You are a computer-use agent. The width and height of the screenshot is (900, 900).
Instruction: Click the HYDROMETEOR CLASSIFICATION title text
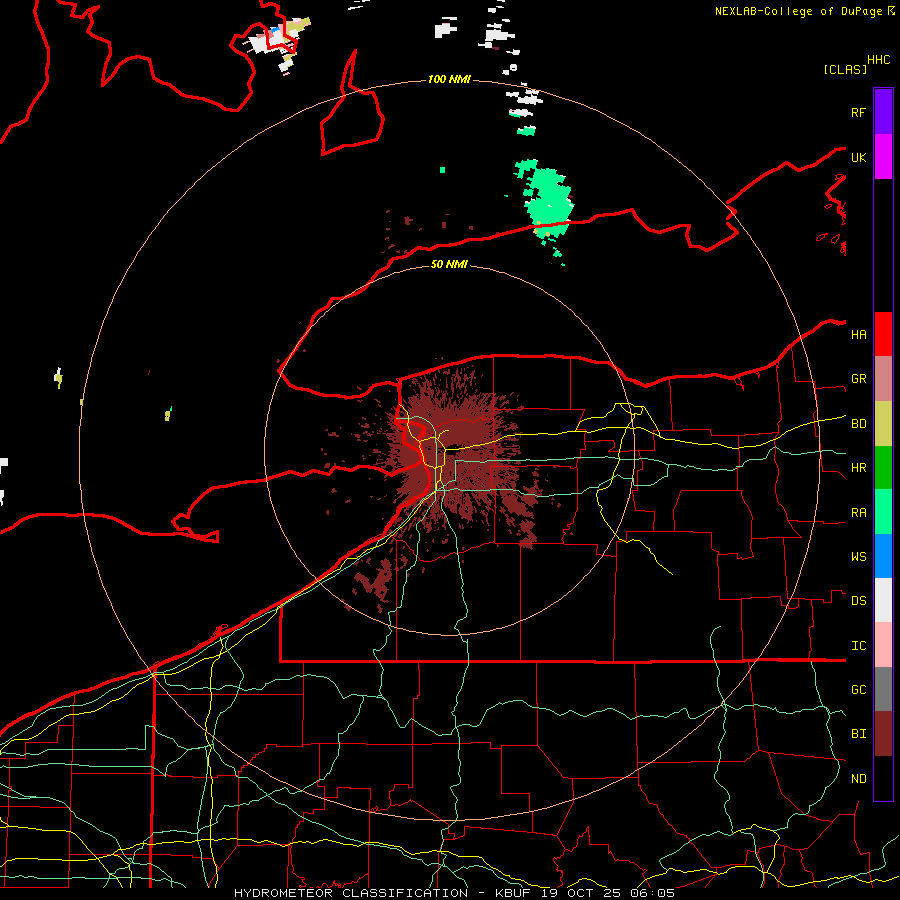click(x=351, y=893)
